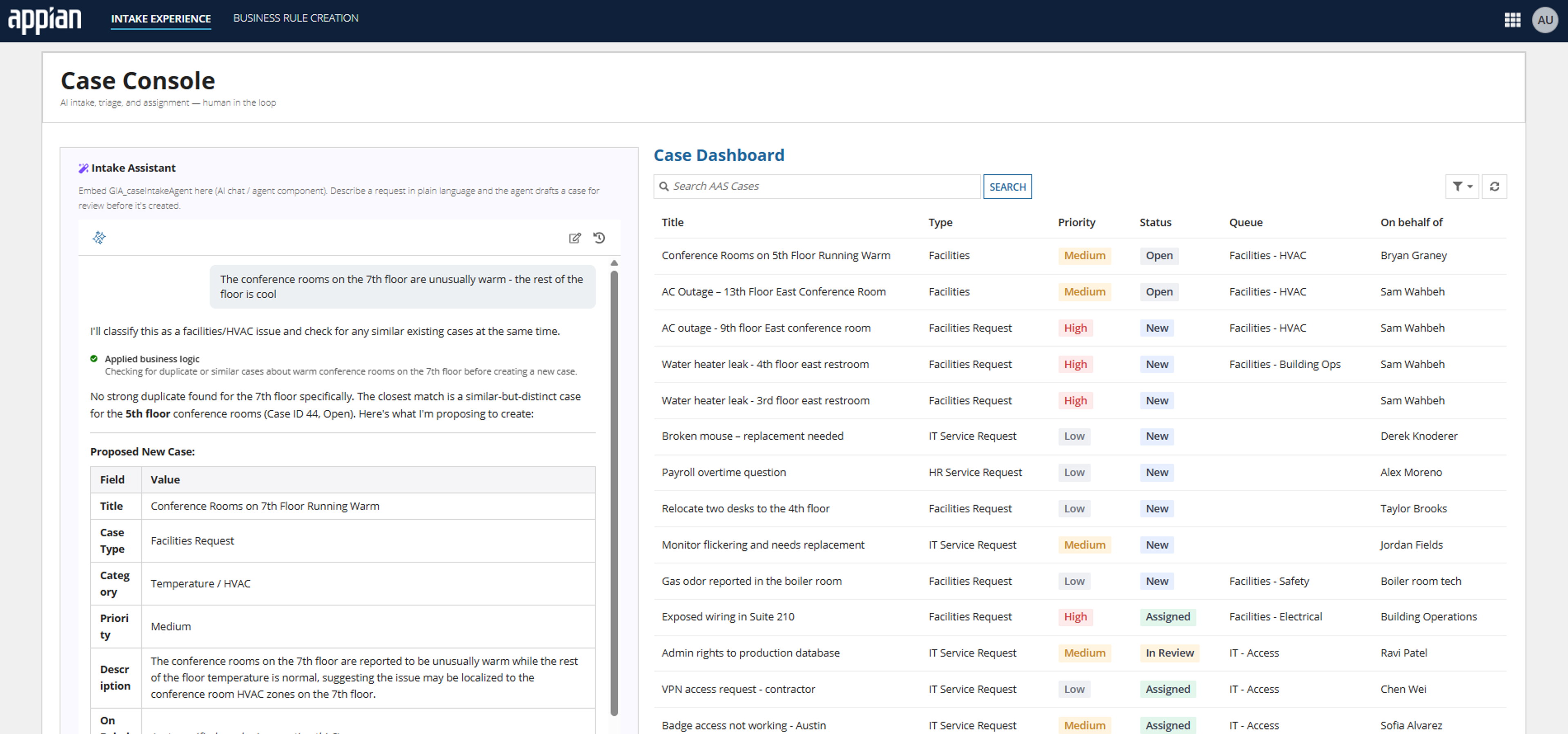Open case Admin rights to production database

tap(751, 653)
